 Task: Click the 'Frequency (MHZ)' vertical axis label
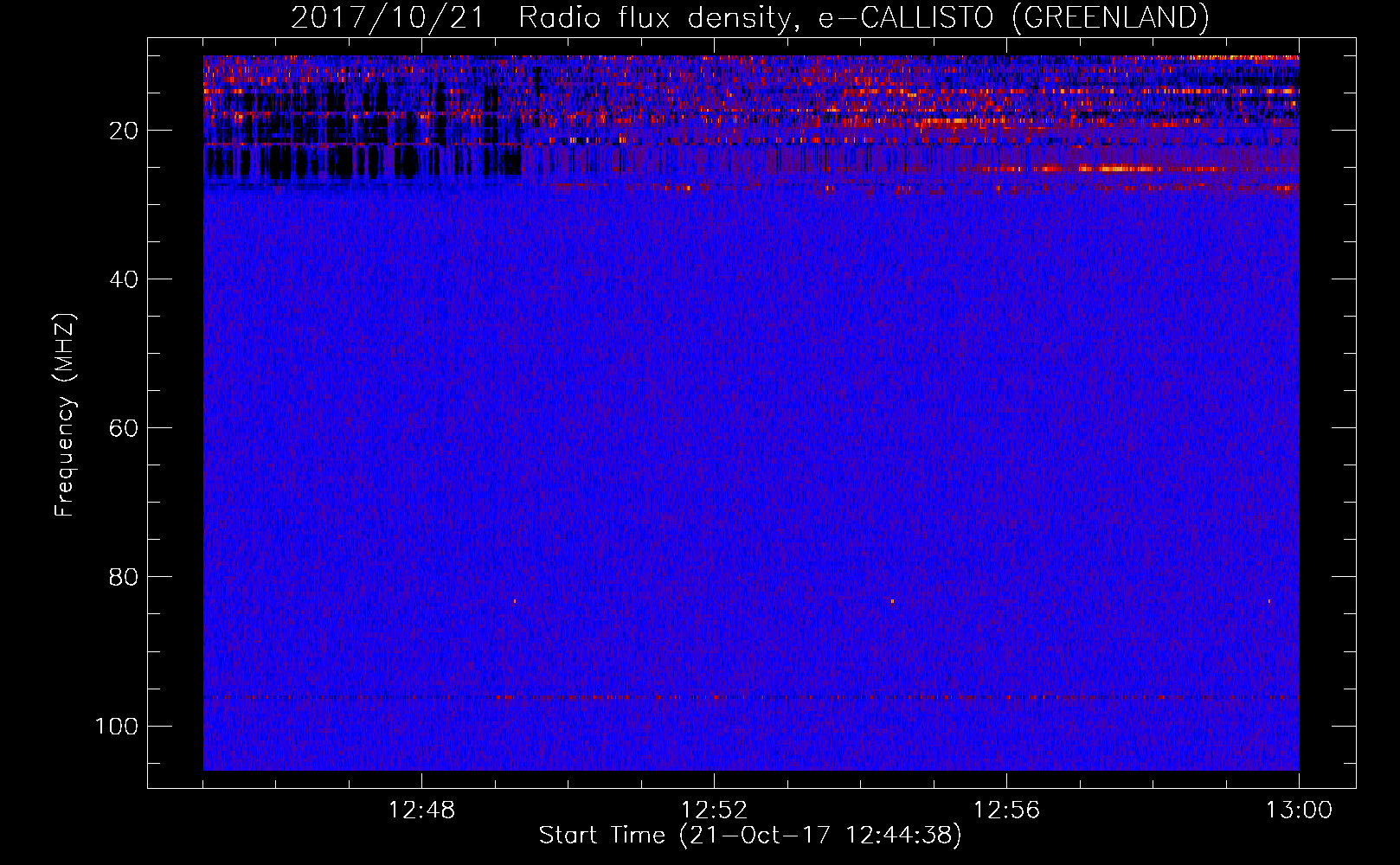(65, 415)
